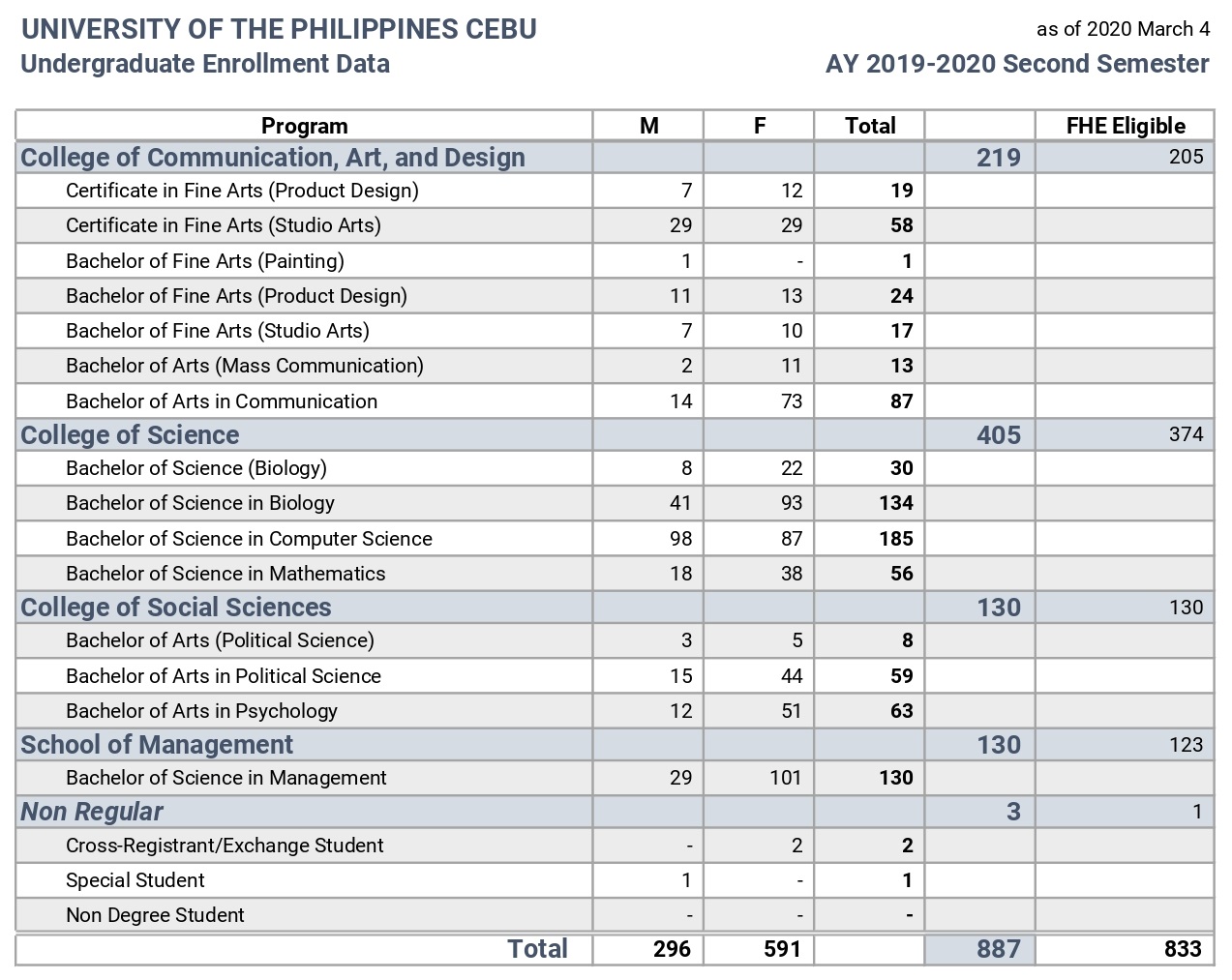Click the grand total 887
The height and width of the screenshot is (980, 1232).
(x=999, y=949)
